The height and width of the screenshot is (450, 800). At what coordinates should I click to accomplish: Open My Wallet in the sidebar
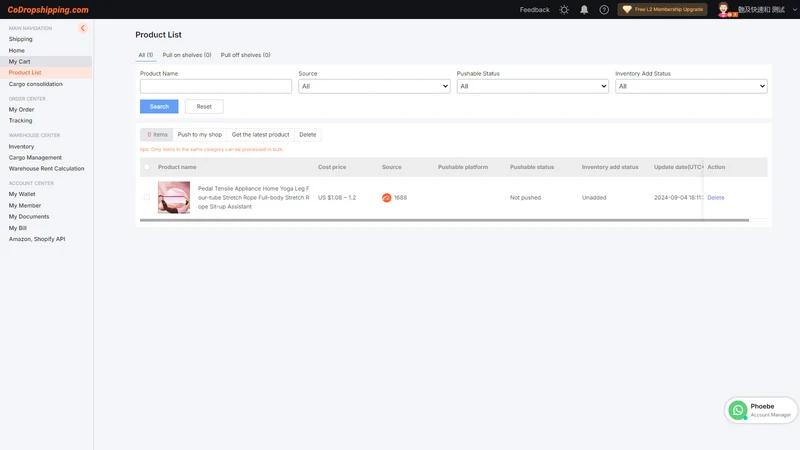[x=22, y=194]
